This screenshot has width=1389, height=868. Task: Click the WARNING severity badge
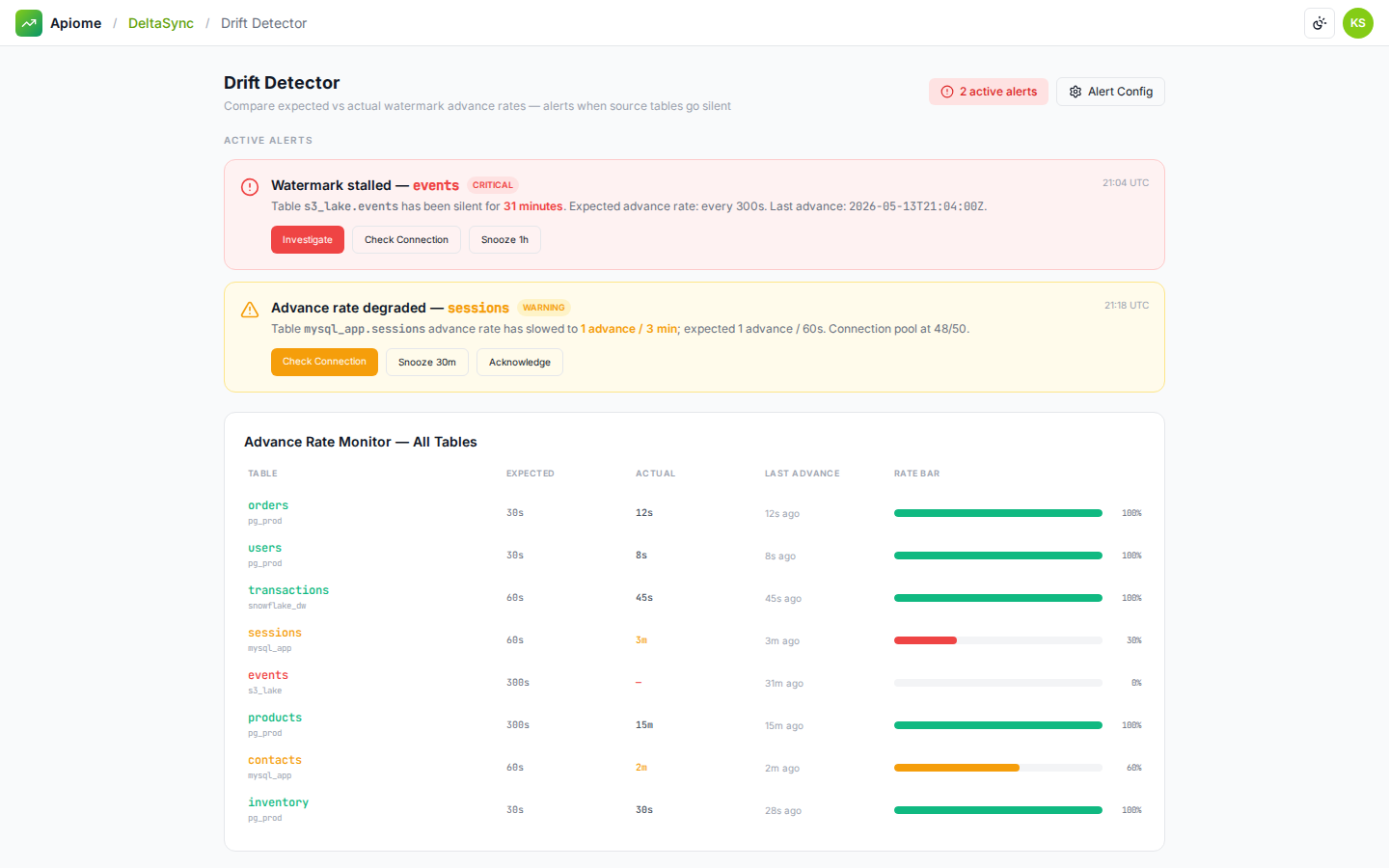[544, 308]
